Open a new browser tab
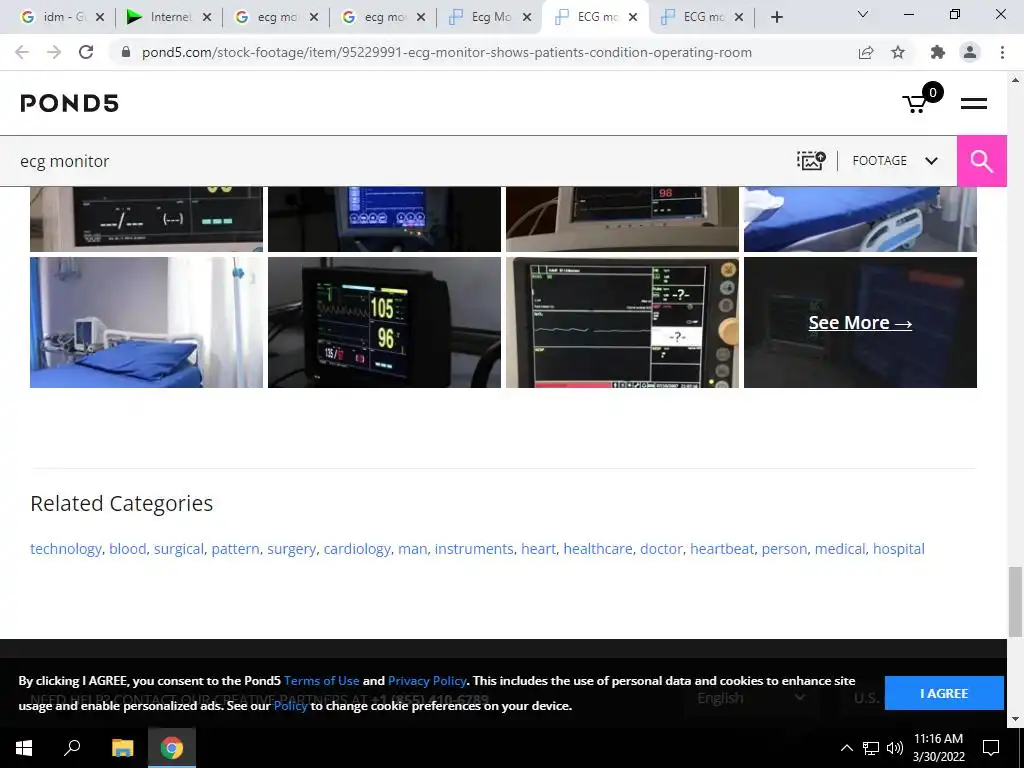 coord(776,17)
